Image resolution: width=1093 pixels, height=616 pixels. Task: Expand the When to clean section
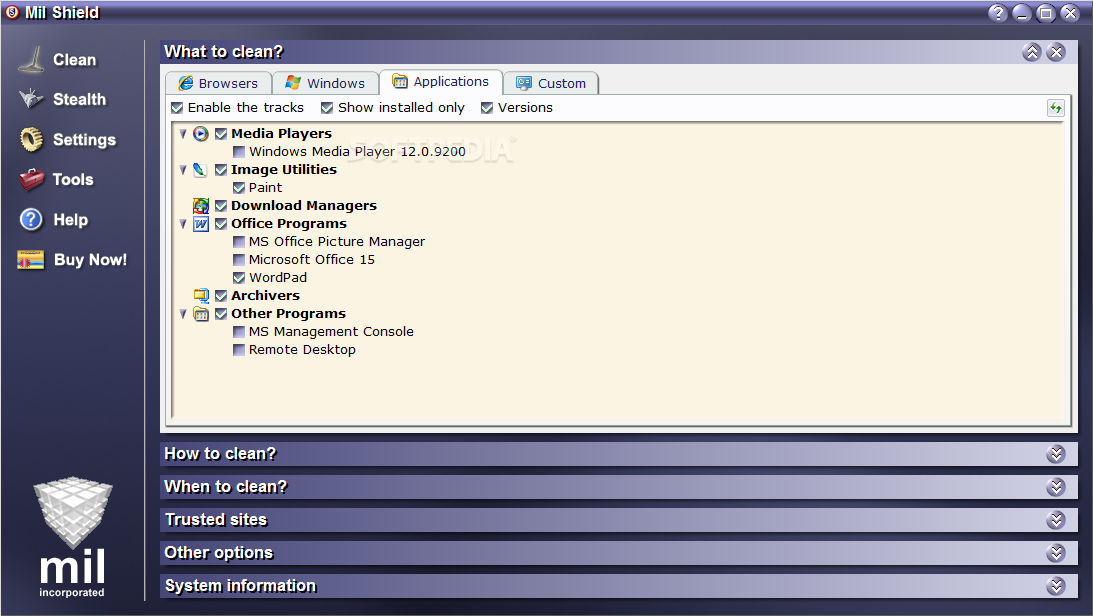pyautogui.click(x=1056, y=487)
